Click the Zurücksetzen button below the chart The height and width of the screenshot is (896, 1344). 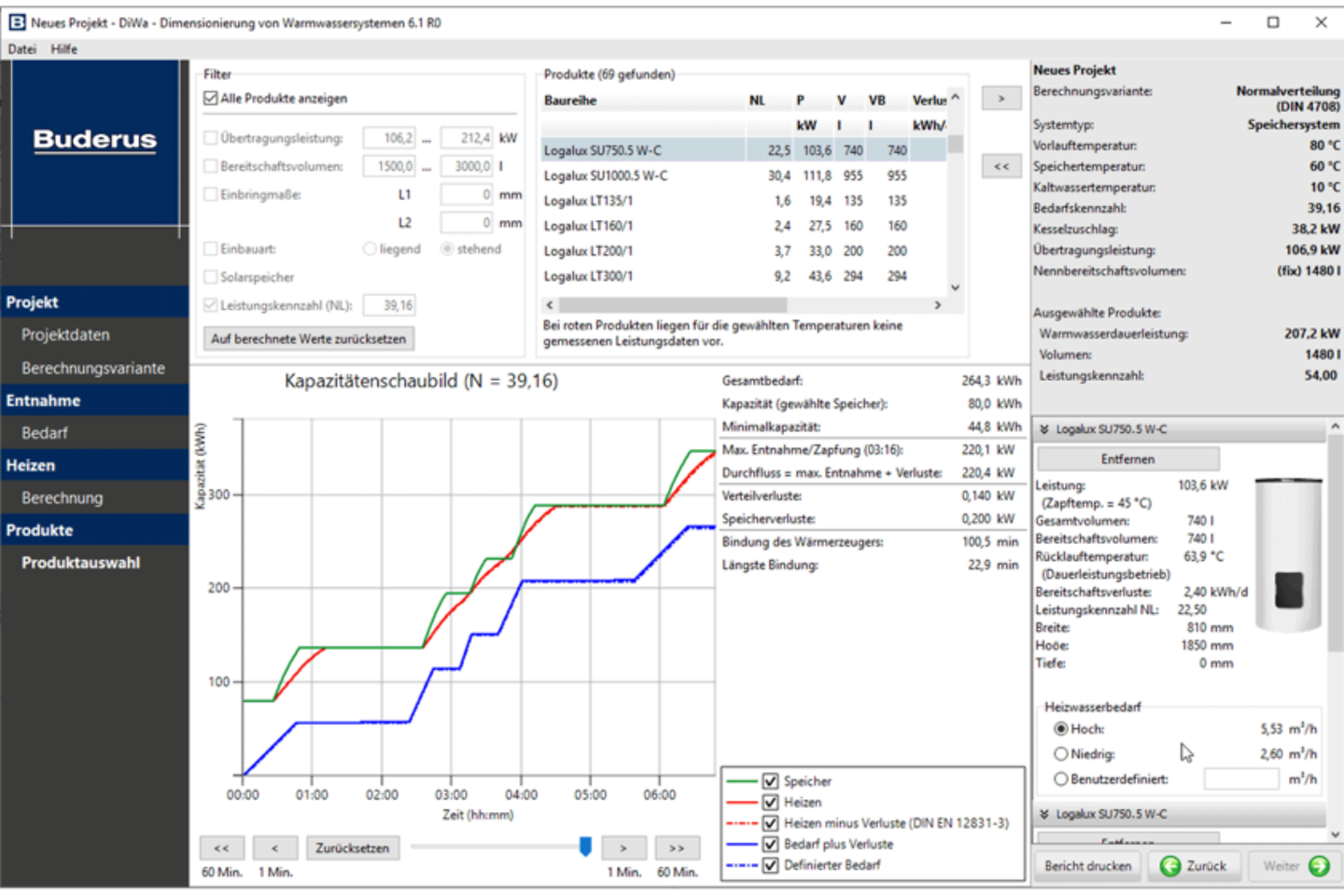pos(352,848)
